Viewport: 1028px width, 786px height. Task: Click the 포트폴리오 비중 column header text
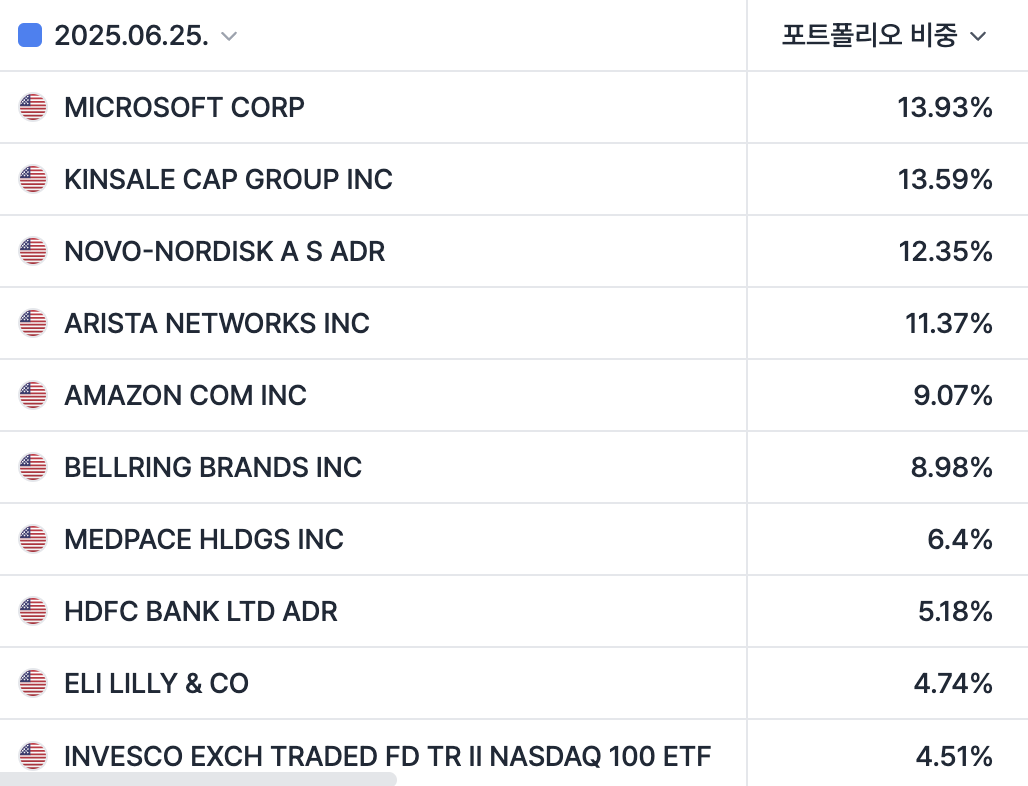tap(869, 36)
